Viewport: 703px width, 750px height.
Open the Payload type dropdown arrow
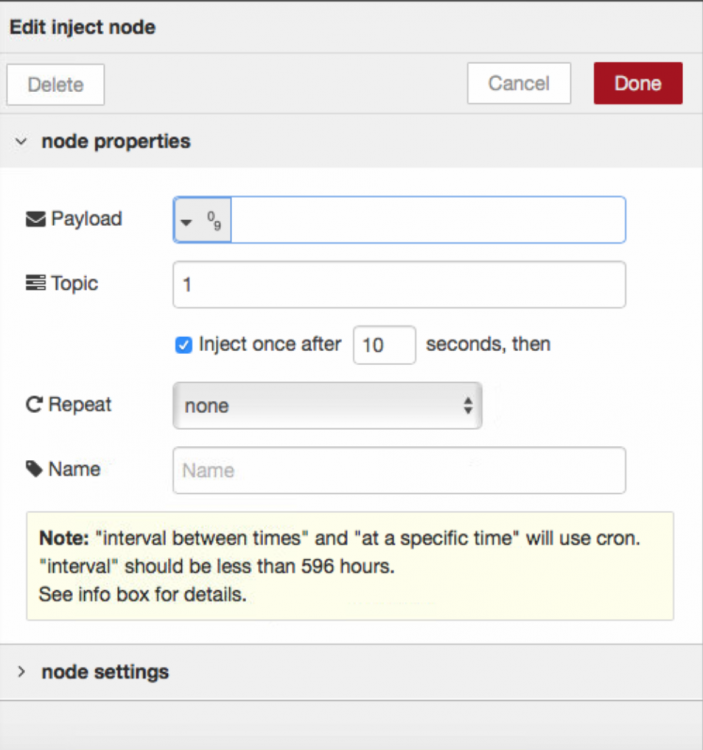187,221
